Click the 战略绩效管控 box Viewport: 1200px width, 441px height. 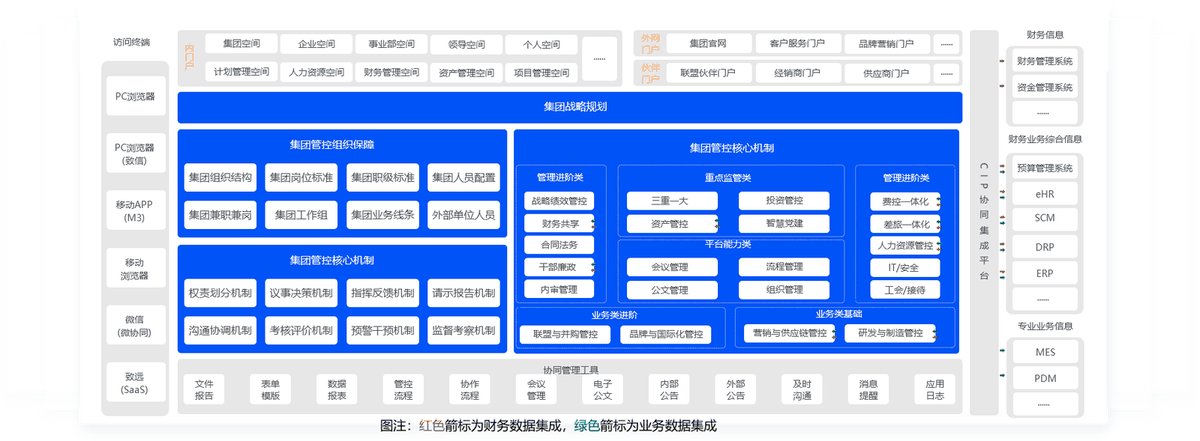click(559, 200)
